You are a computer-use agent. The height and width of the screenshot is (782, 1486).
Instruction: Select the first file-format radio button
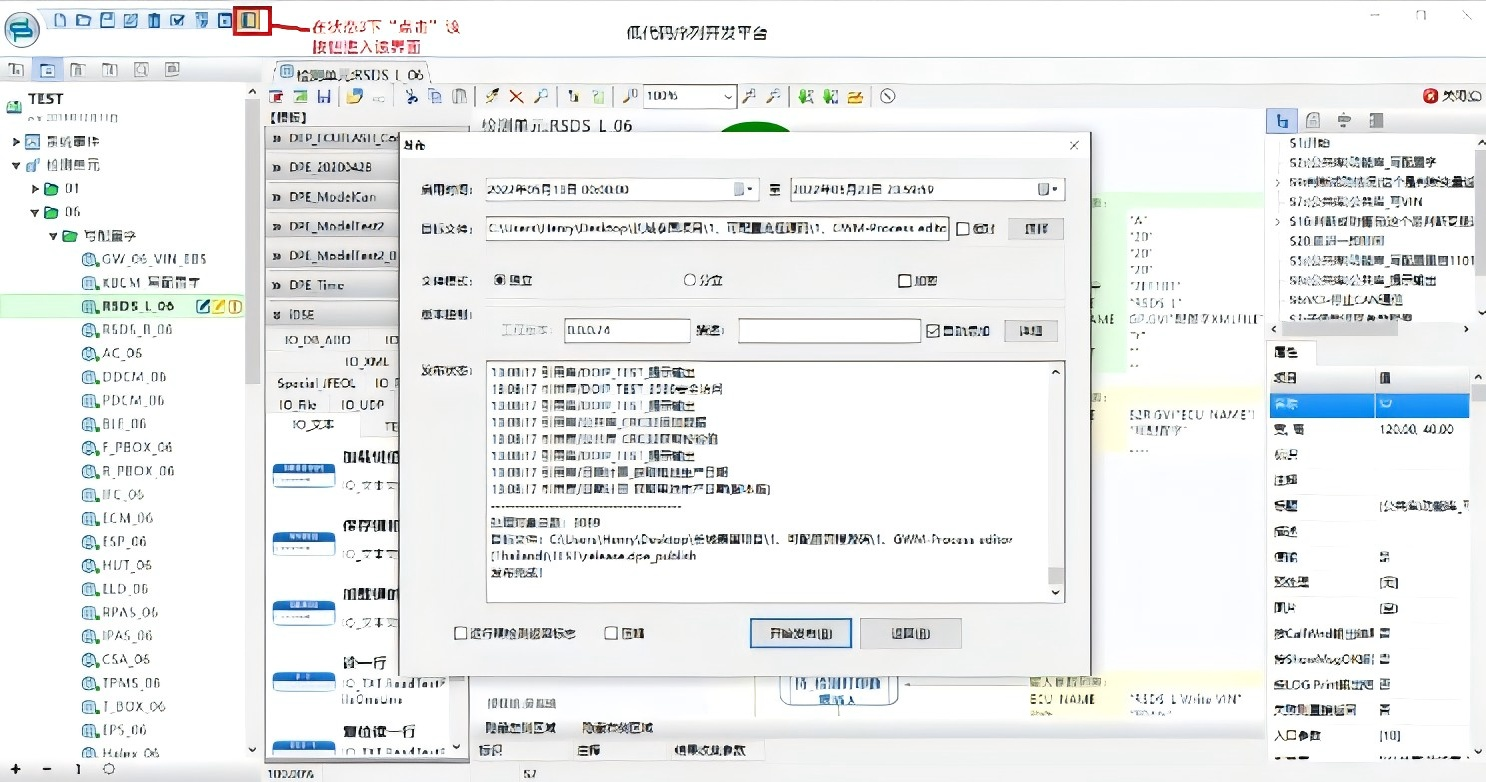coord(500,281)
